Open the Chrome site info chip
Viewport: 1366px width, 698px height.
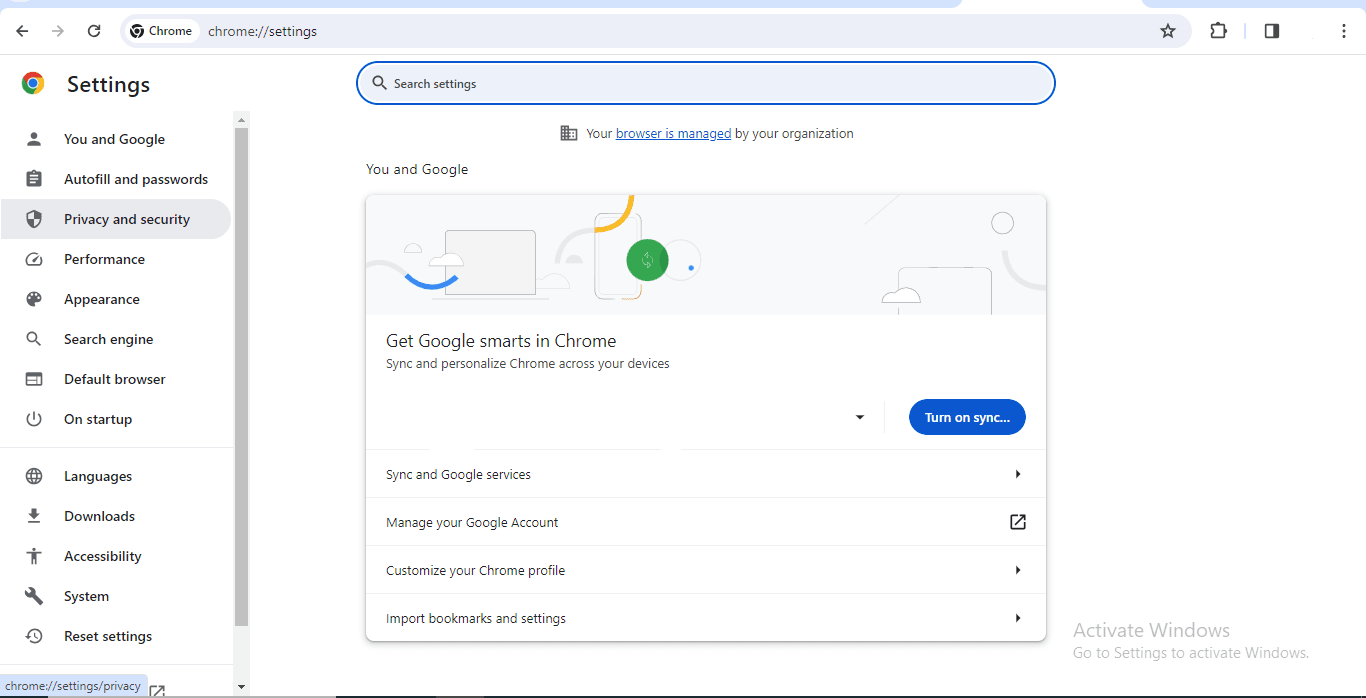click(x=161, y=31)
